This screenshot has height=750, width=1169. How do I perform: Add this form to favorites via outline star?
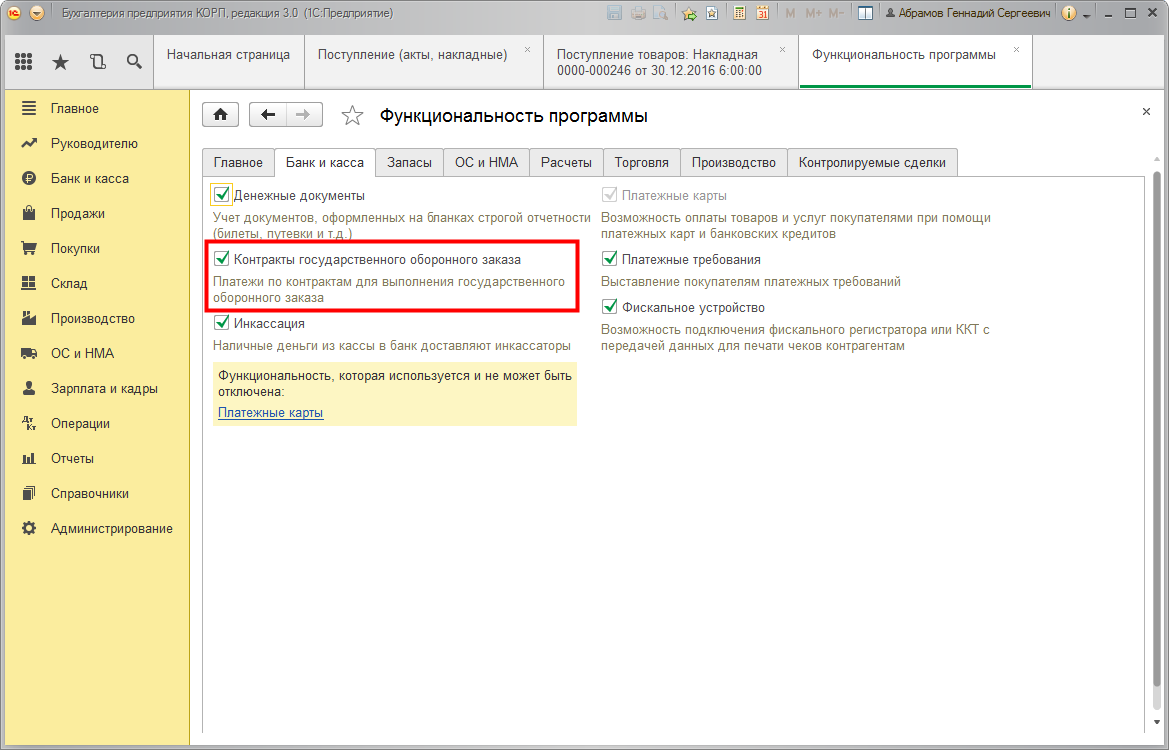352,116
